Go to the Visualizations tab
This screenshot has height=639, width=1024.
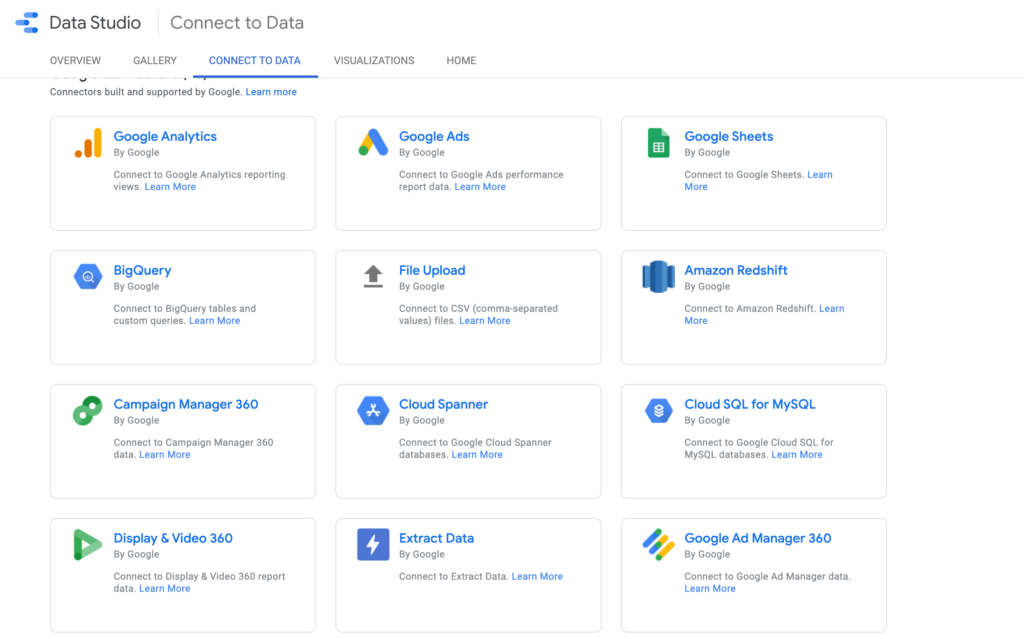374,61
